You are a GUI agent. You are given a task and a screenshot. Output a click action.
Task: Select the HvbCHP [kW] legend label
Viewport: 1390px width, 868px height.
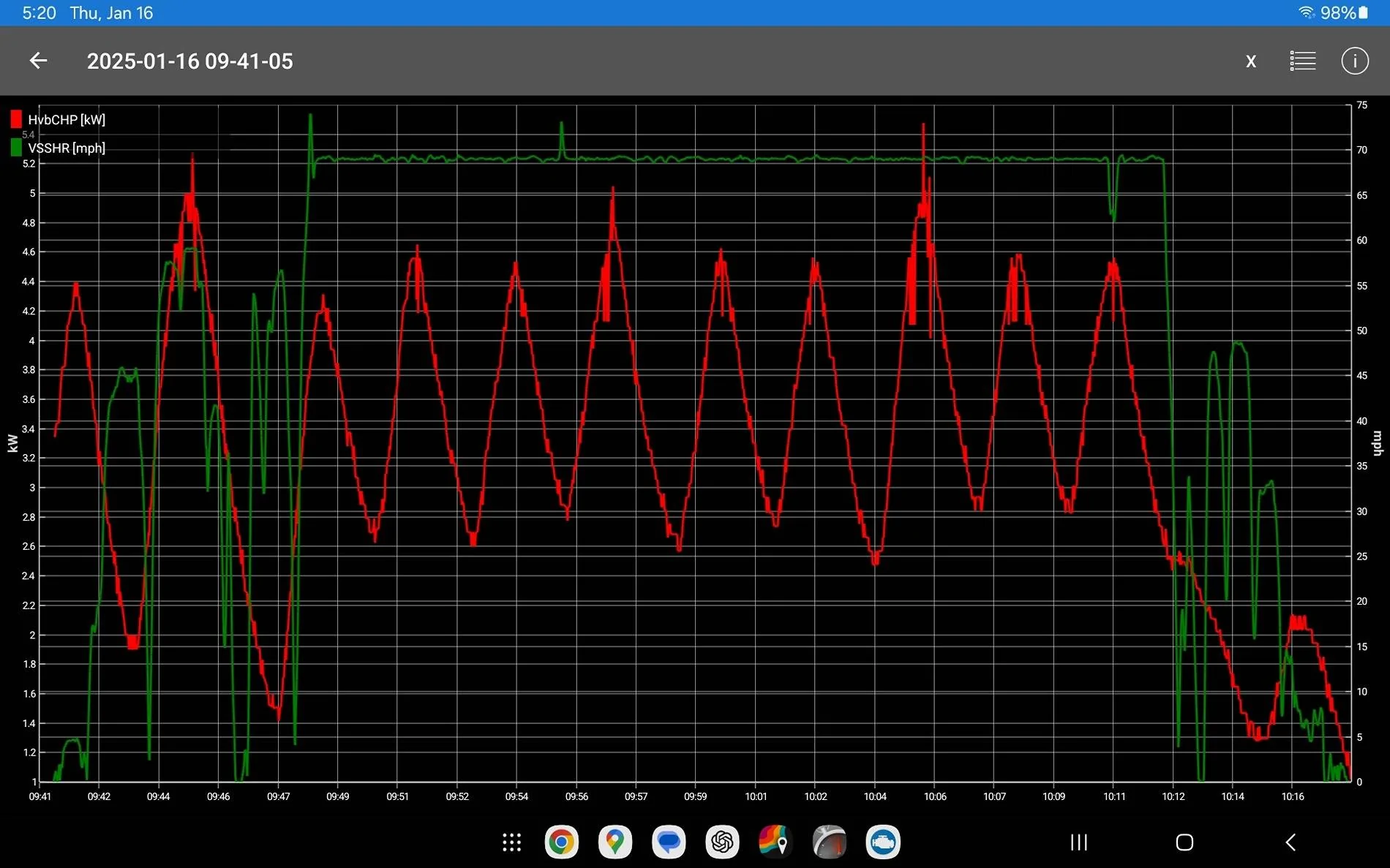[x=67, y=119]
